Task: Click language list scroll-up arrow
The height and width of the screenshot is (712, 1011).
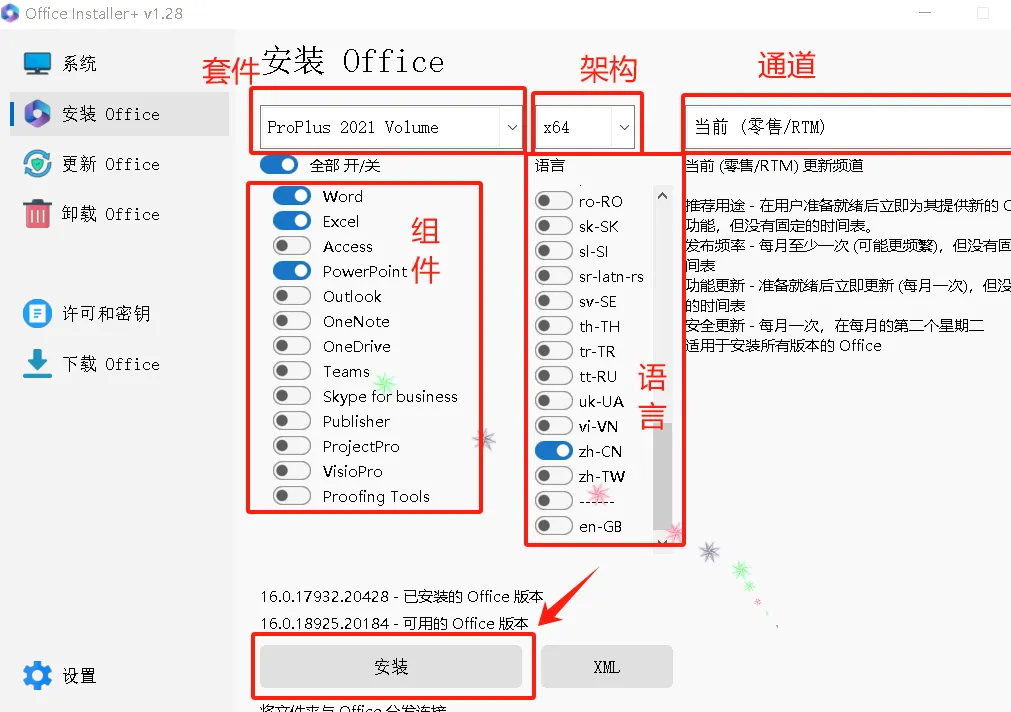Action: (x=662, y=195)
